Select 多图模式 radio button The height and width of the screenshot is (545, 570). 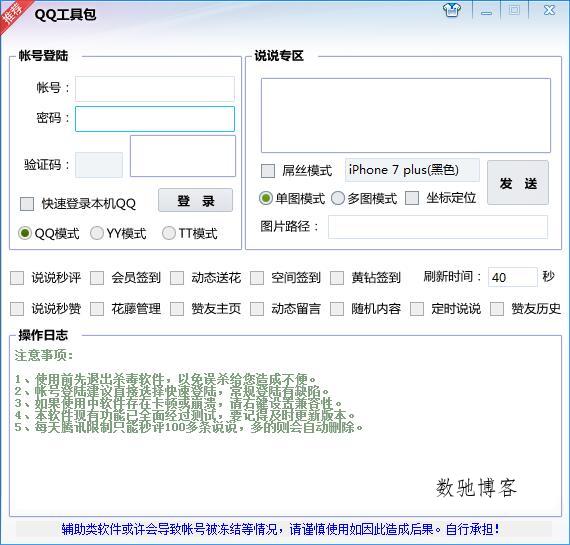point(338,199)
